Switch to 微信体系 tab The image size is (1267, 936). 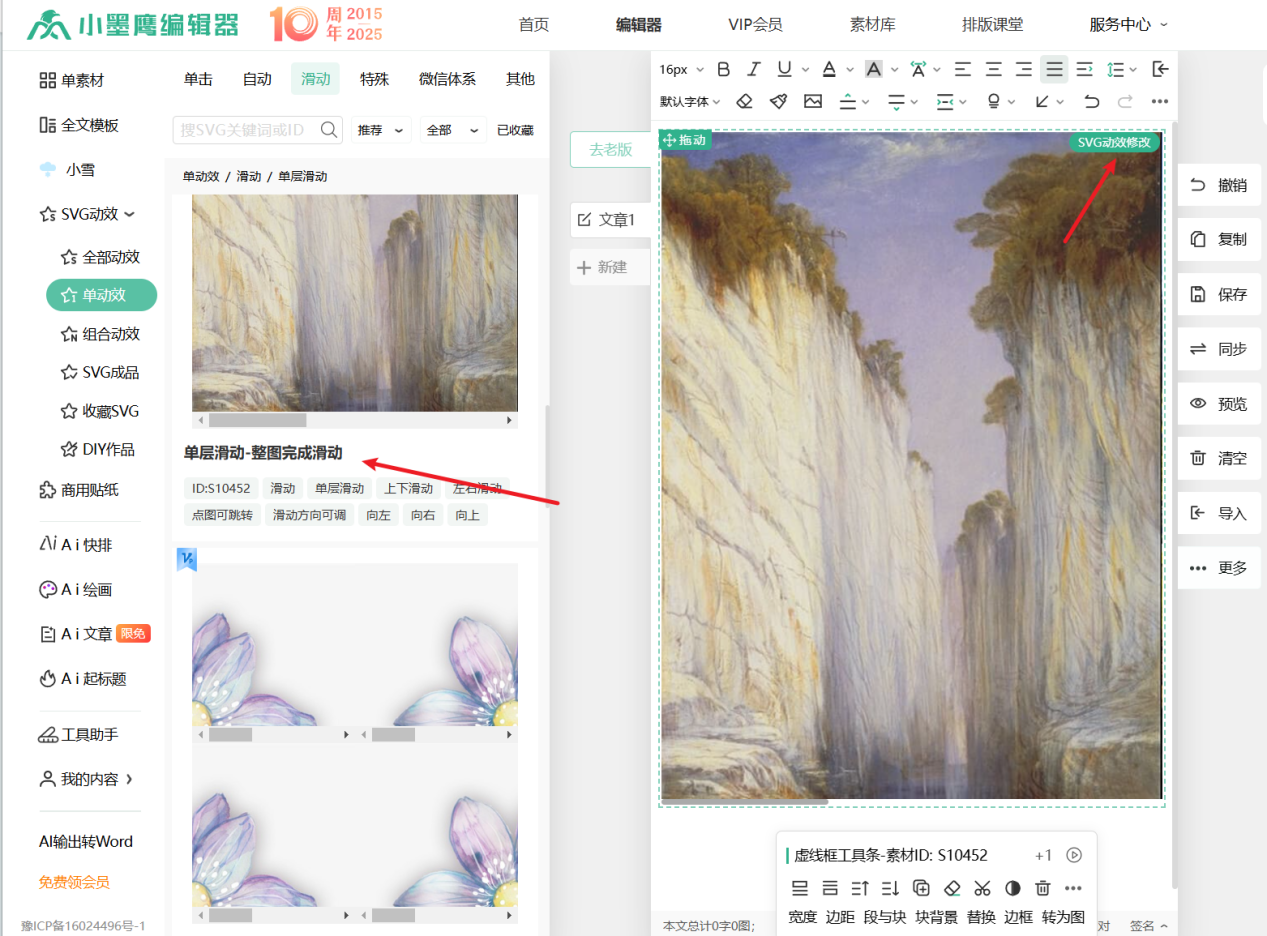click(447, 79)
